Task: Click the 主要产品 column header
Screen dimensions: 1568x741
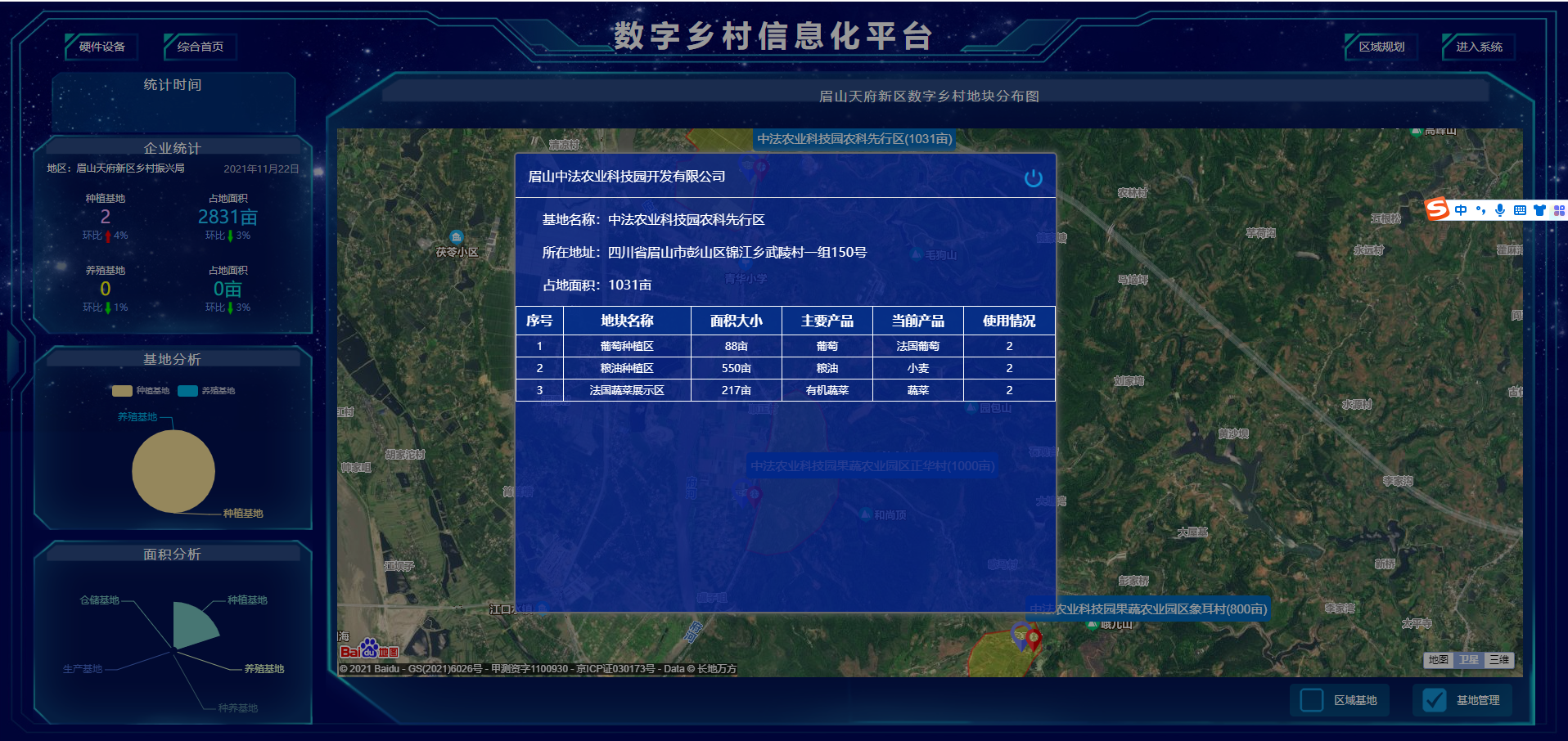Action: 827,321
